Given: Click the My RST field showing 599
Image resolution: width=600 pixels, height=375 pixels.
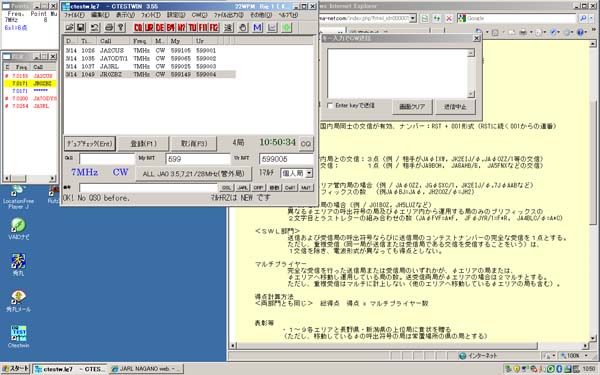Looking at the screenshot, I should coord(198,159).
